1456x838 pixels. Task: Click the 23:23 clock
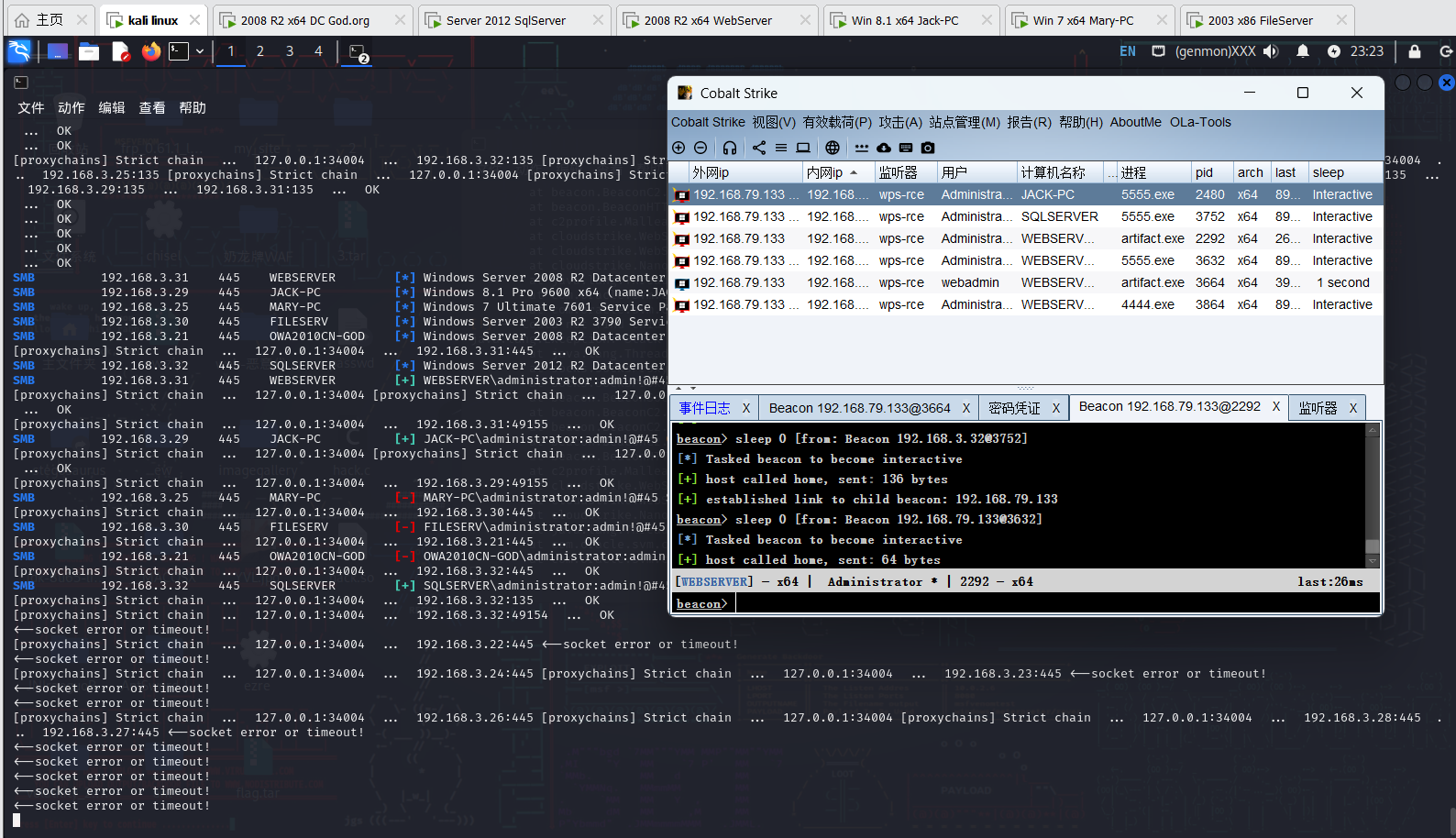(x=1366, y=51)
